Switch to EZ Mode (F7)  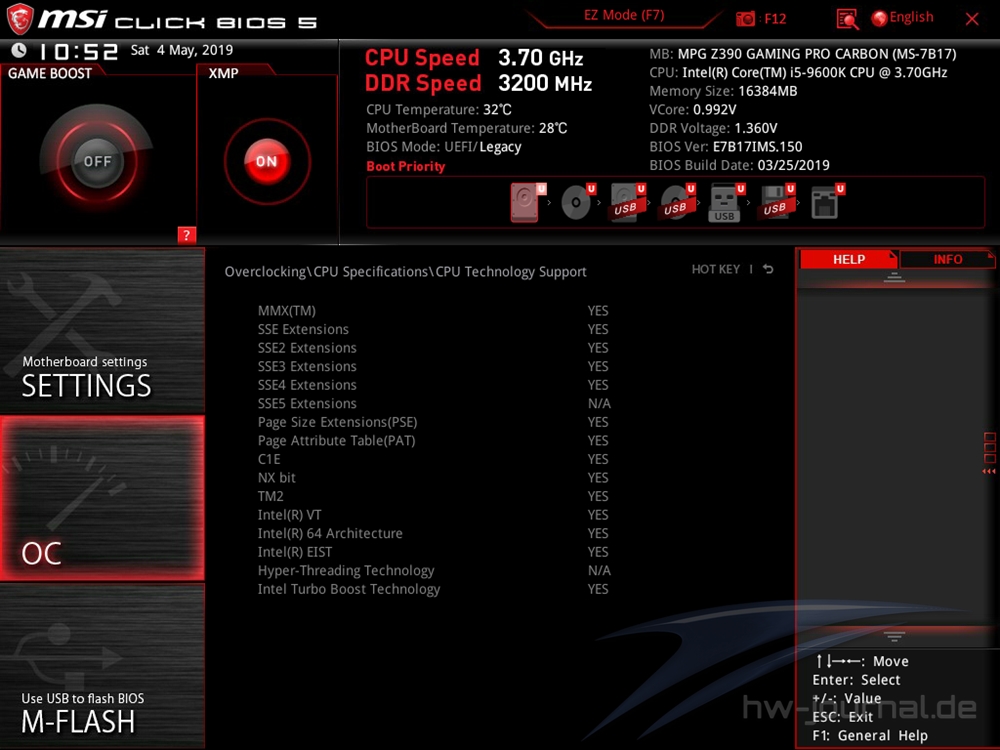tap(624, 15)
